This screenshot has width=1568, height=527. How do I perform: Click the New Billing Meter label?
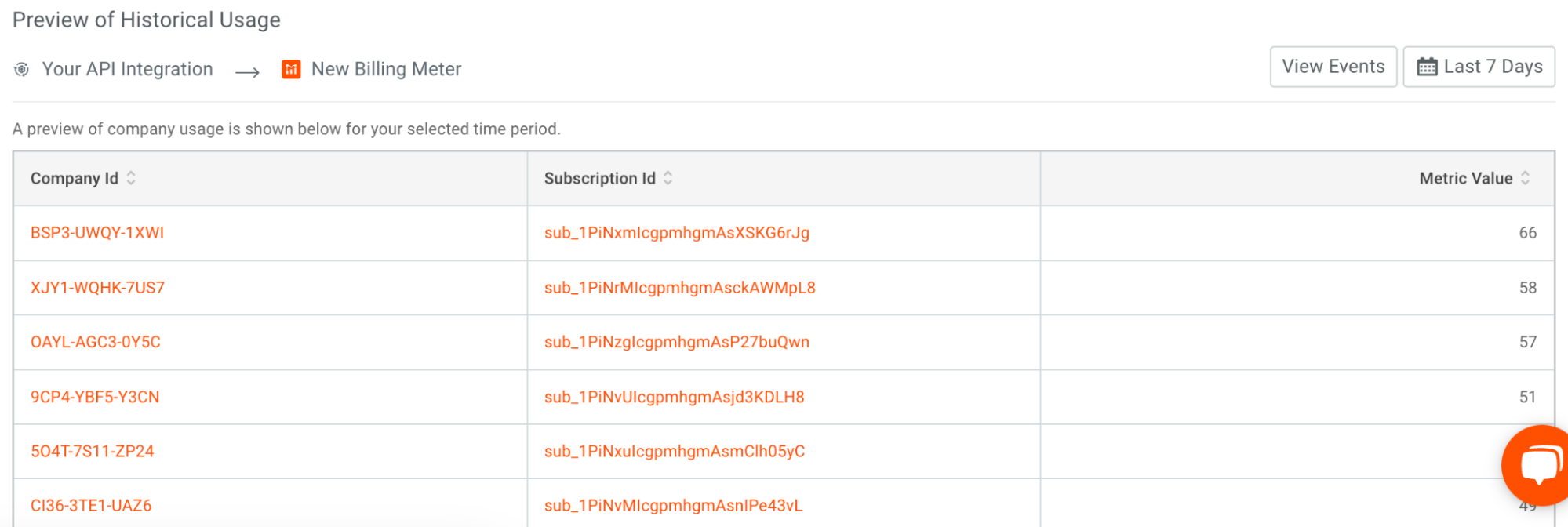pos(386,70)
